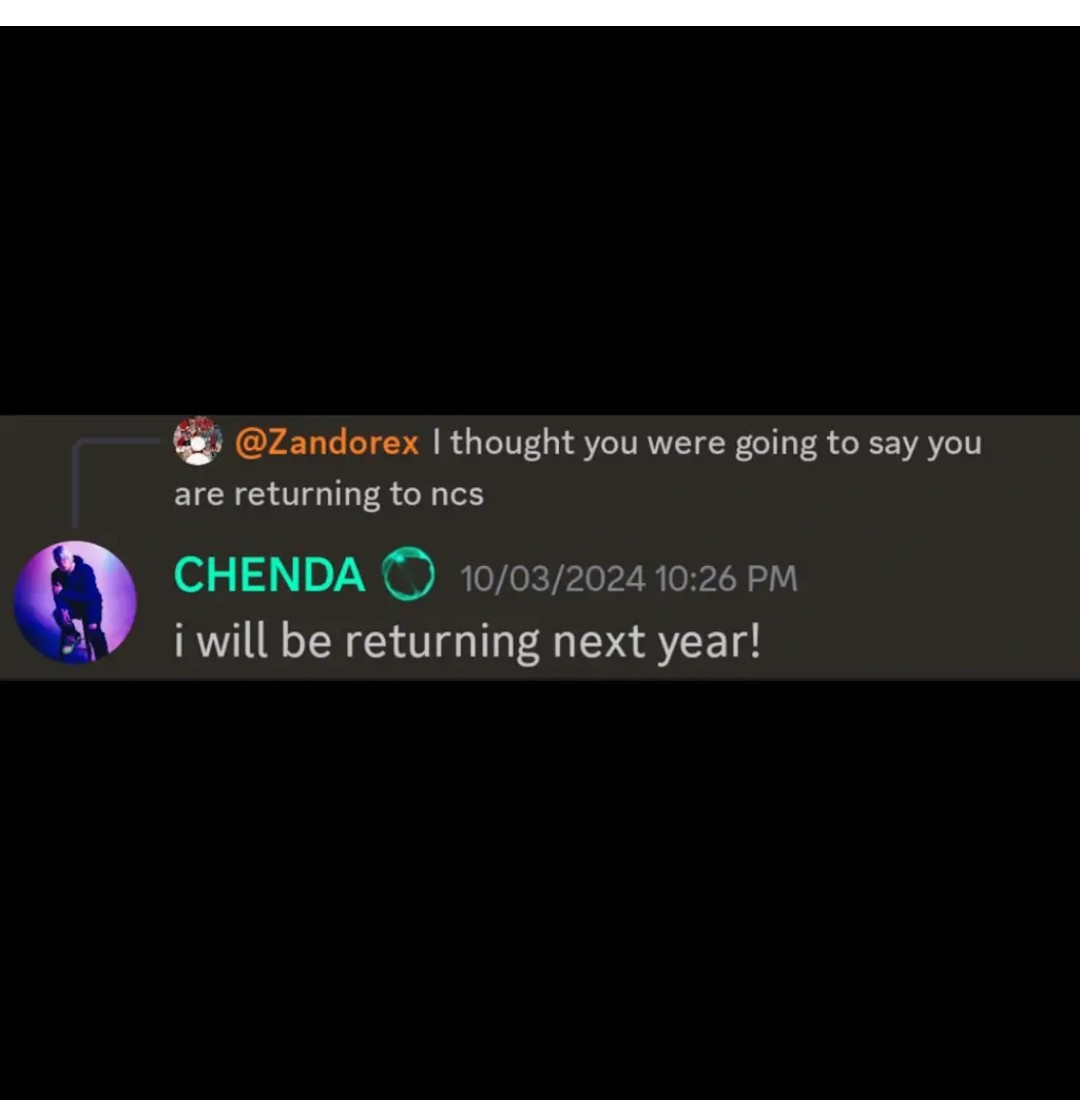Viewport: 1080px width, 1100px height.
Task: Click empty message row area right of timestamp
Action: point(939,579)
